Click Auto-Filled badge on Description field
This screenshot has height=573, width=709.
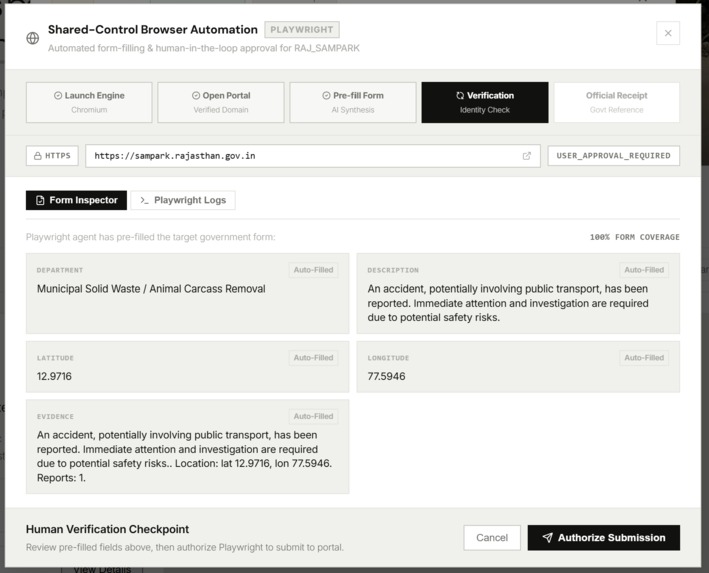(644, 270)
